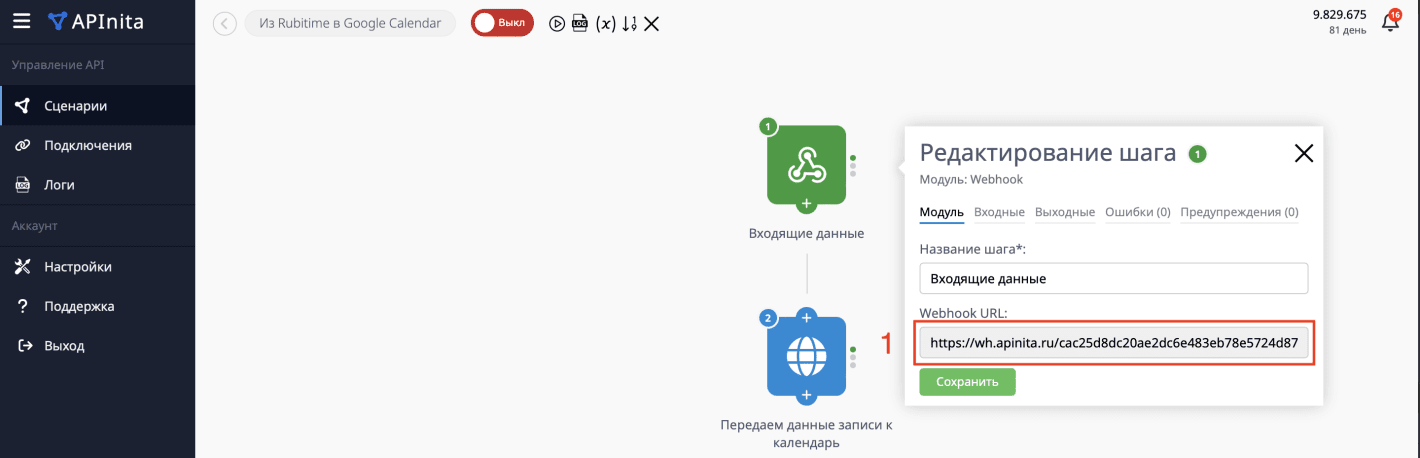Open the three-dot menu beside the Webhook node
The height and width of the screenshot is (458, 1420).
pyautogui.click(x=853, y=166)
